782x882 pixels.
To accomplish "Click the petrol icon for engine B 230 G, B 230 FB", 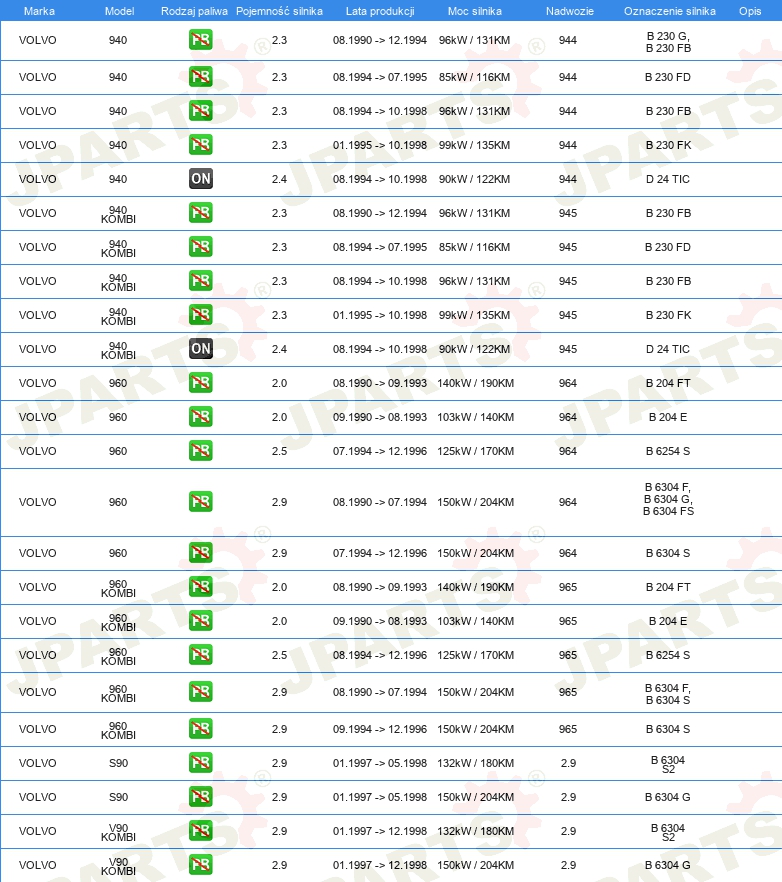I will click(x=201, y=40).
